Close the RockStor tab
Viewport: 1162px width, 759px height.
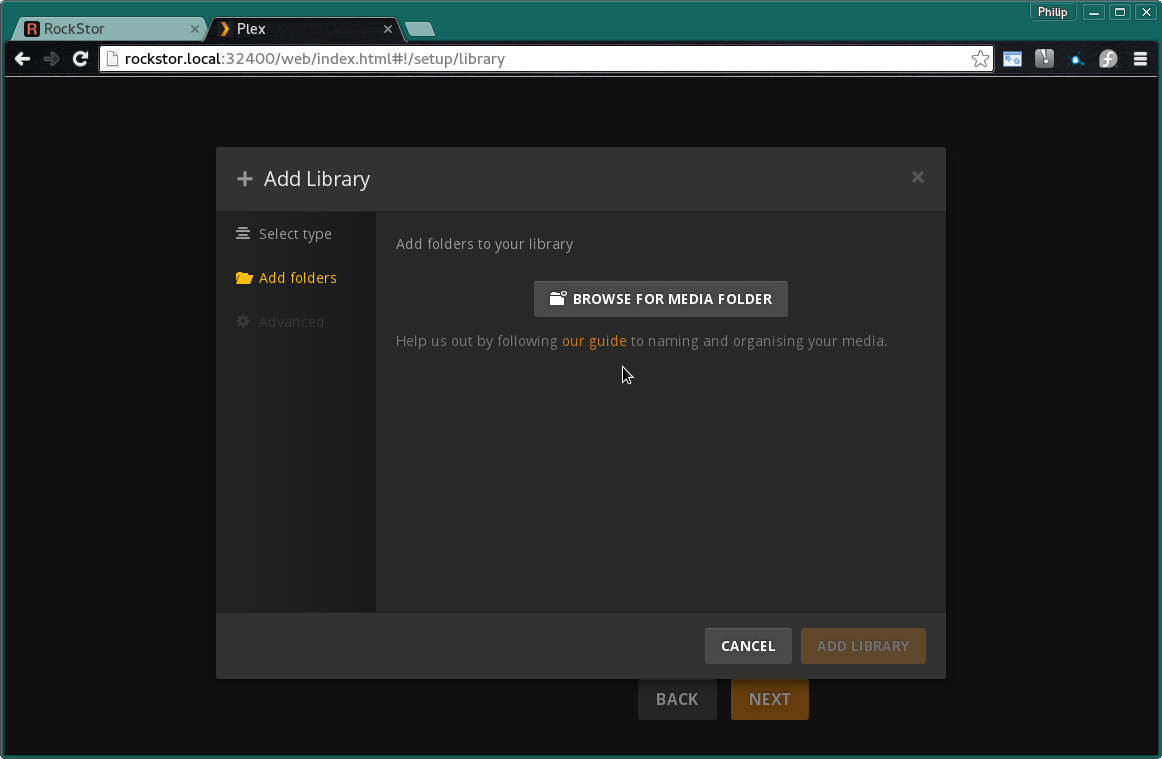[x=194, y=29]
